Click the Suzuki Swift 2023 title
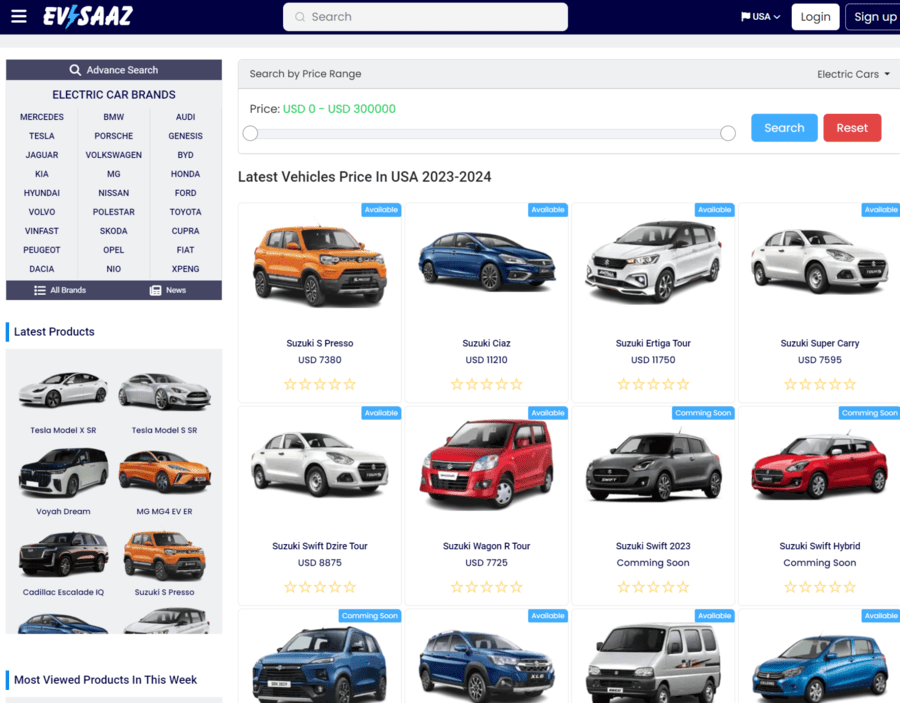The width and height of the screenshot is (900, 703). pos(653,546)
